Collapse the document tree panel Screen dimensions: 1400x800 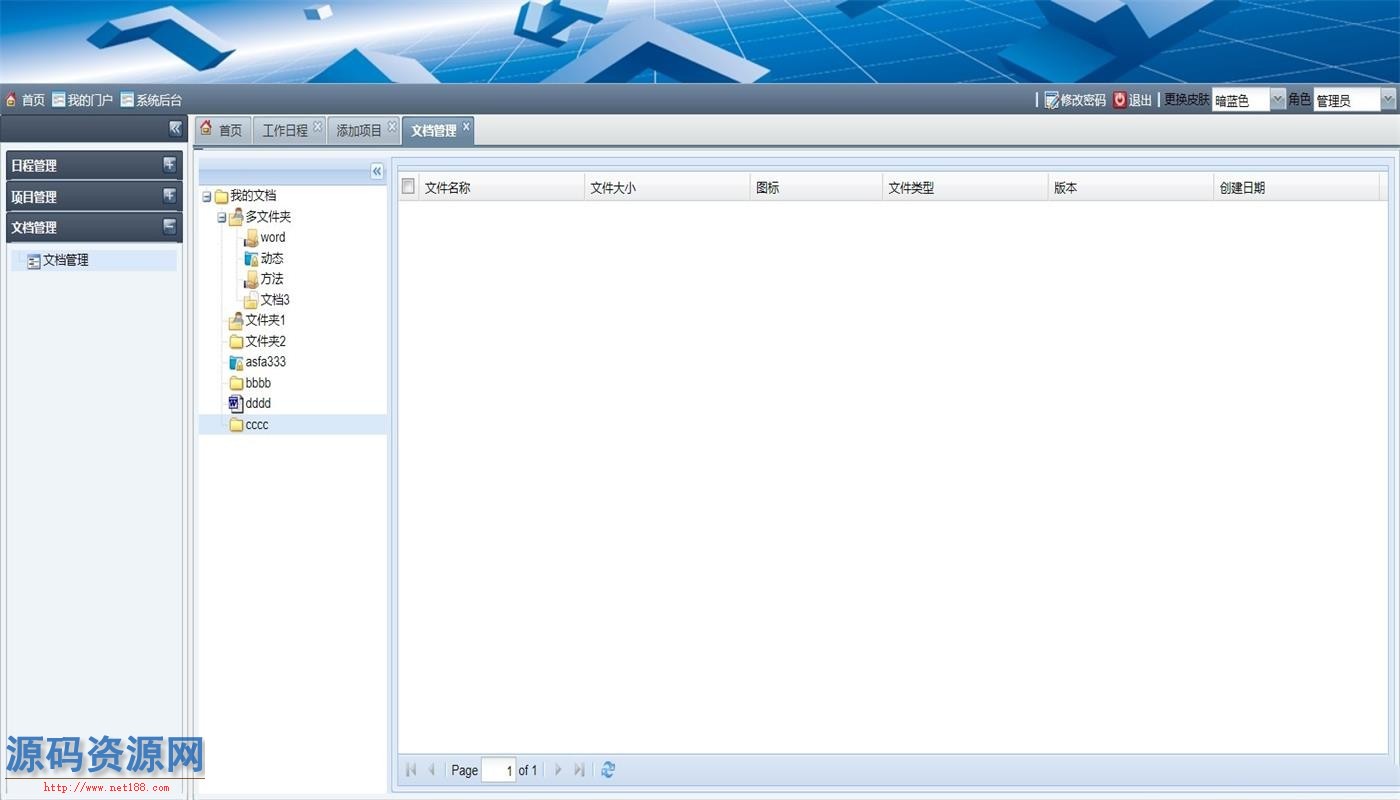point(377,171)
